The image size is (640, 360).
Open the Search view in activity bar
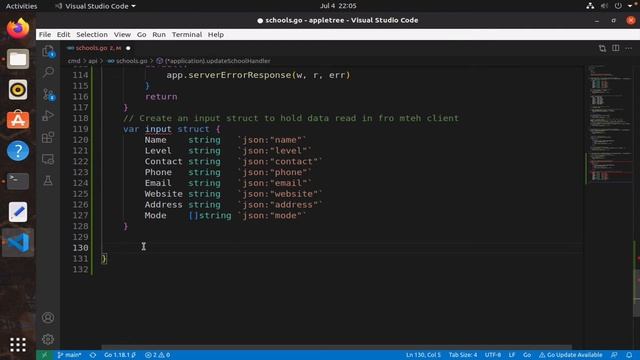pos(48,72)
